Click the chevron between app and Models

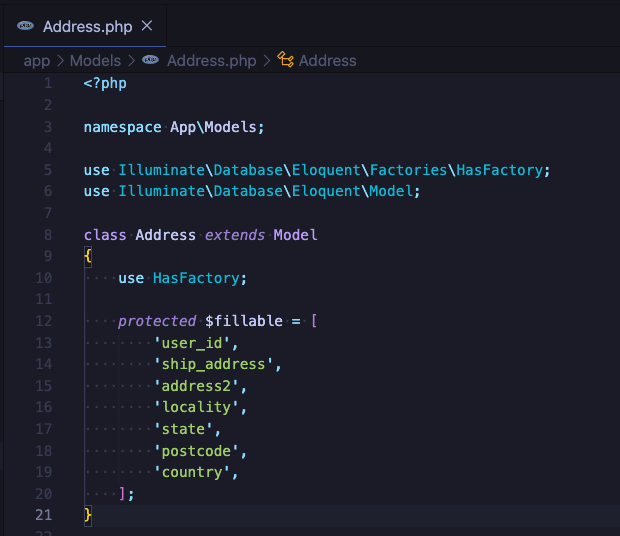(60, 61)
